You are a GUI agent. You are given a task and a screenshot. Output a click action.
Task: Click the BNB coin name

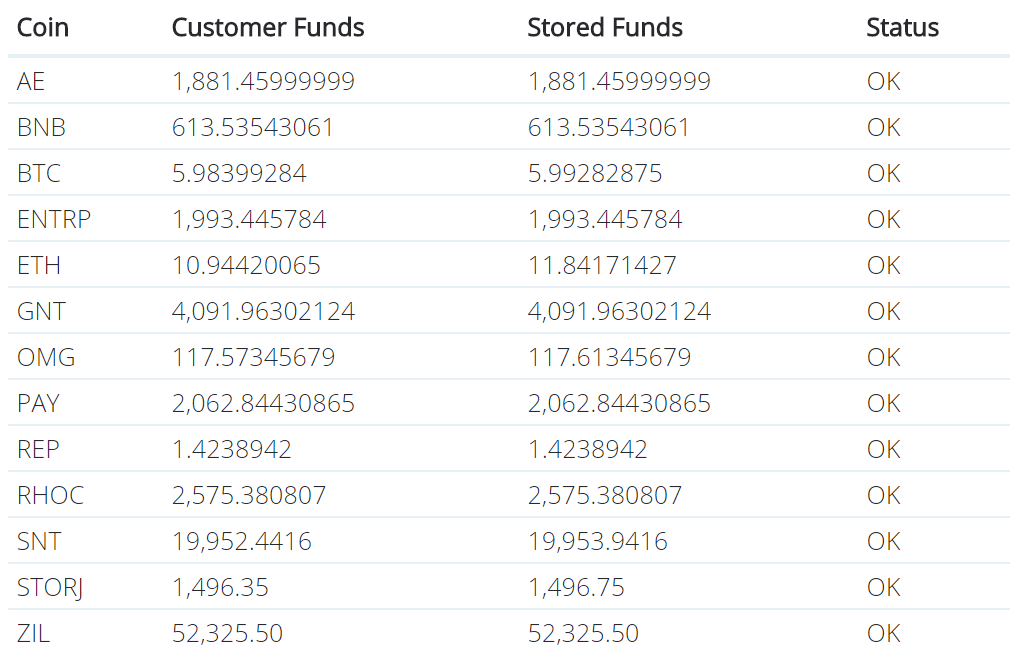pyautogui.click(x=41, y=128)
